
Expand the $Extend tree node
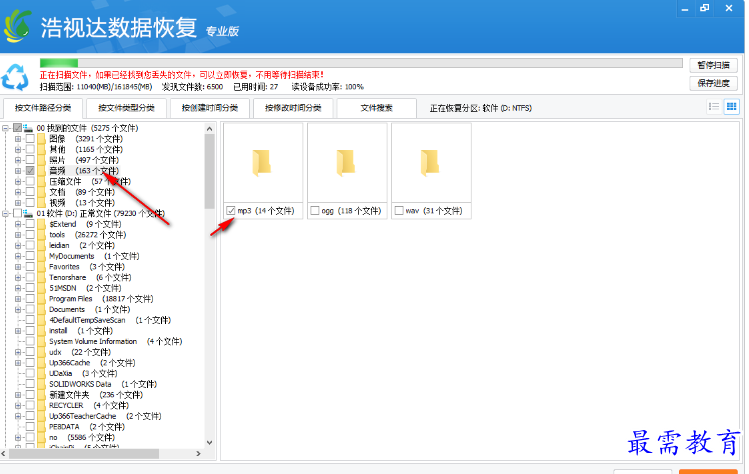[18, 224]
